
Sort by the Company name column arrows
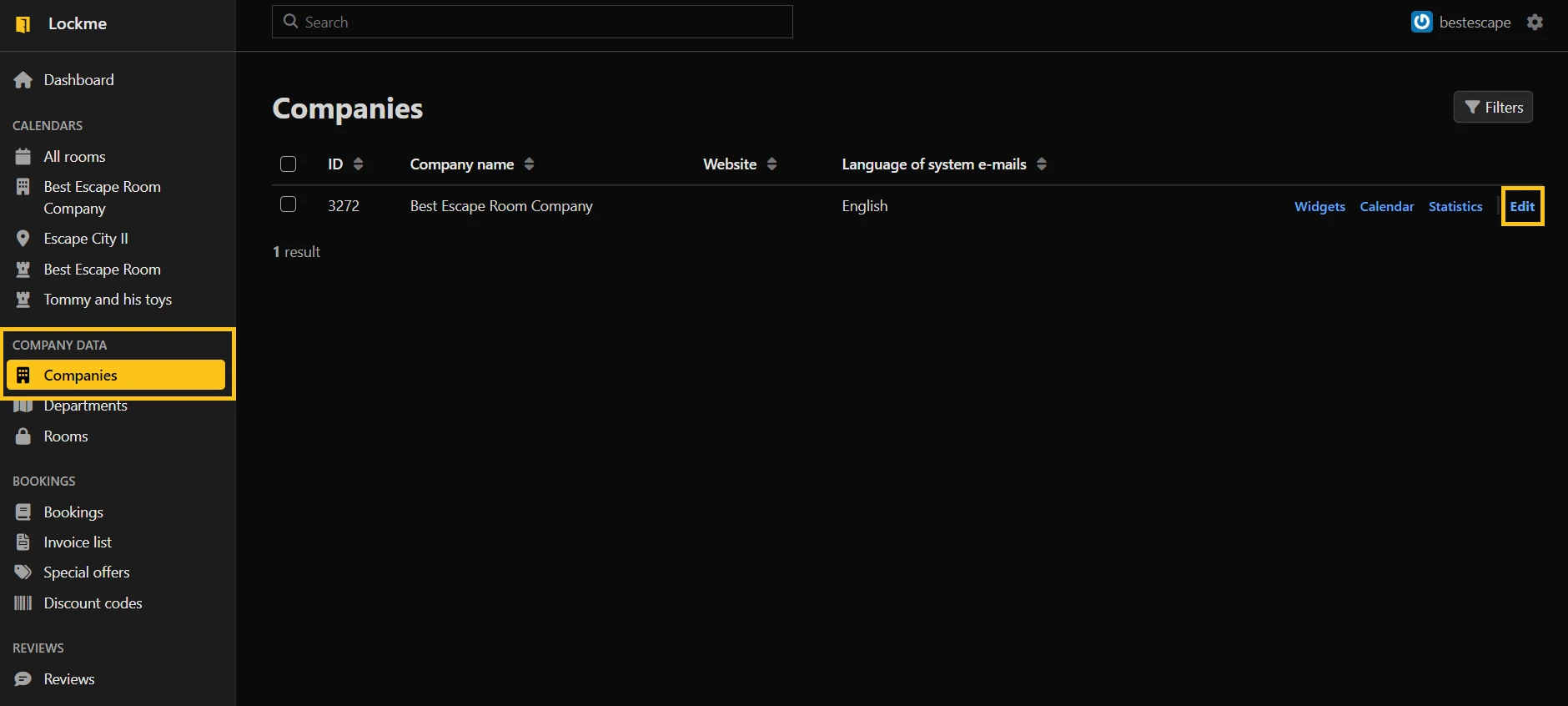[529, 164]
